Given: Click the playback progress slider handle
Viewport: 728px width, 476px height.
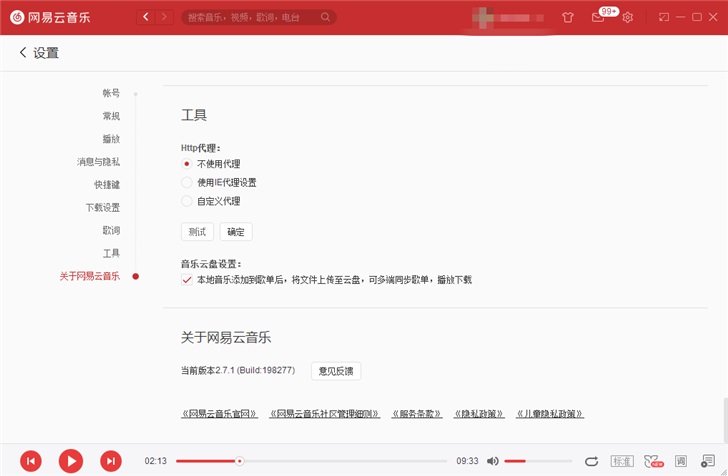Looking at the screenshot, I should (x=239, y=461).
